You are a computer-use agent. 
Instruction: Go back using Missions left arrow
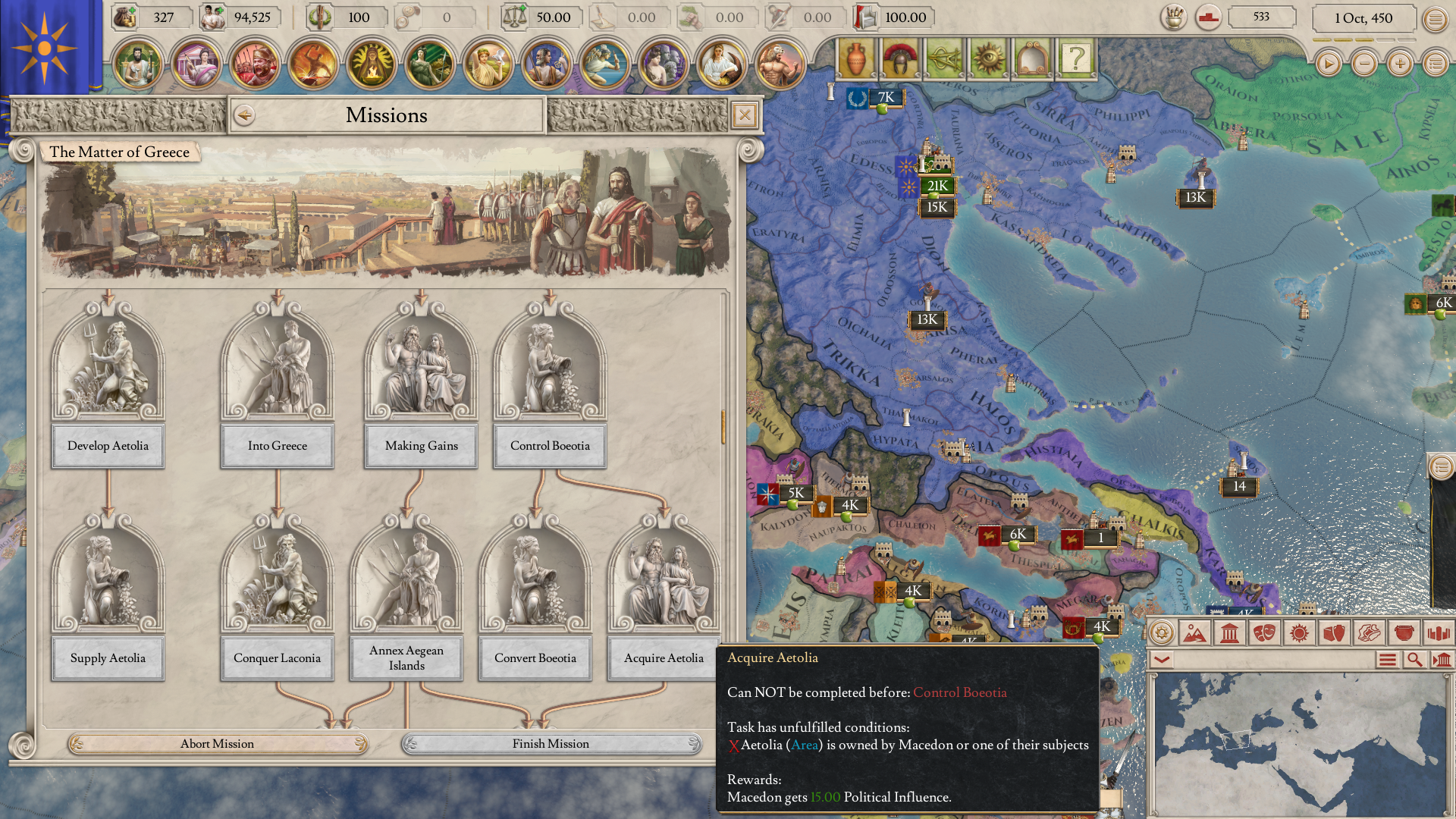[244, 115]
